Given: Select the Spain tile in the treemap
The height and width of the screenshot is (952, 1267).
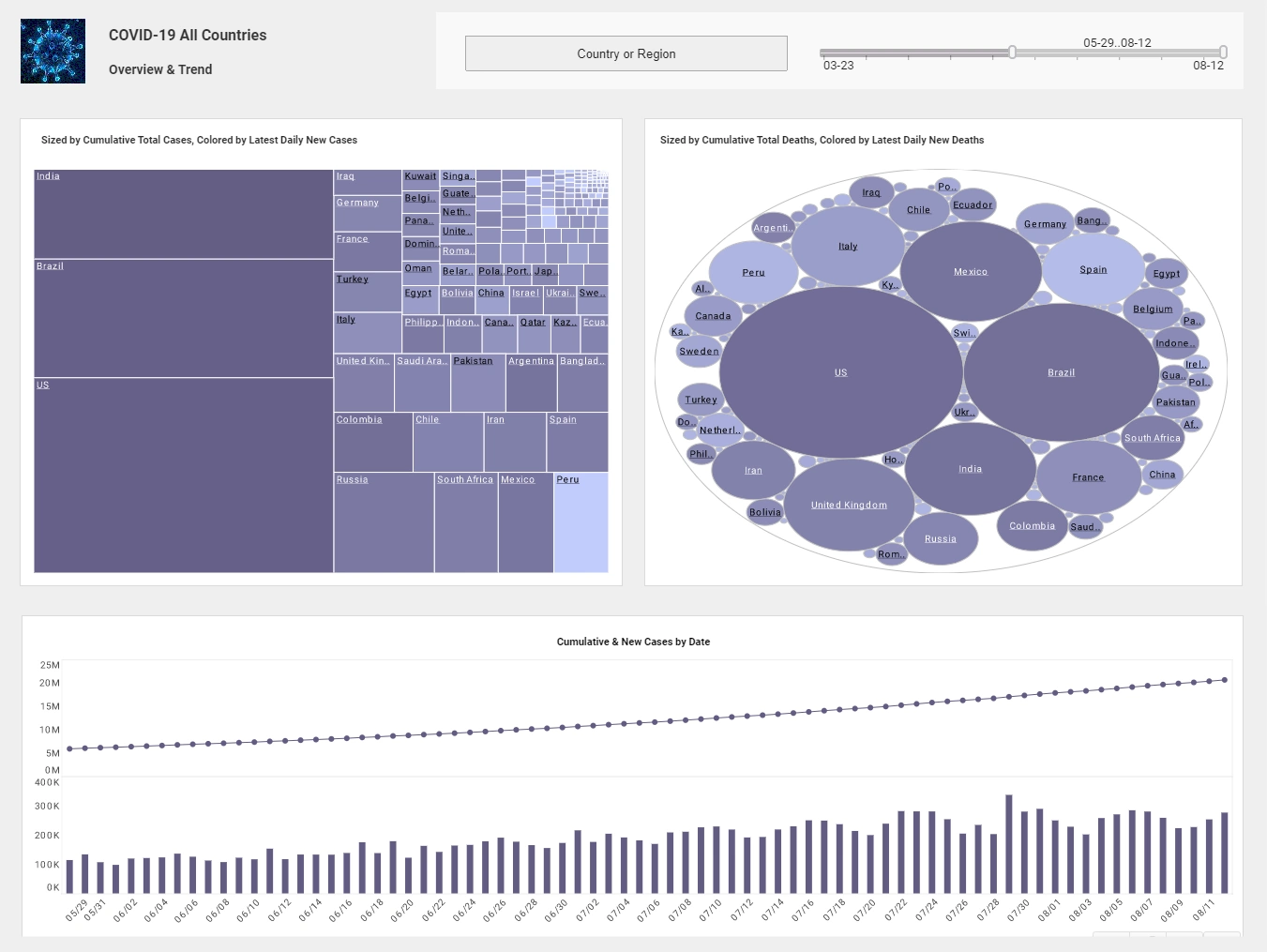Looking at the screenshot, I should (x=577, y=441).
